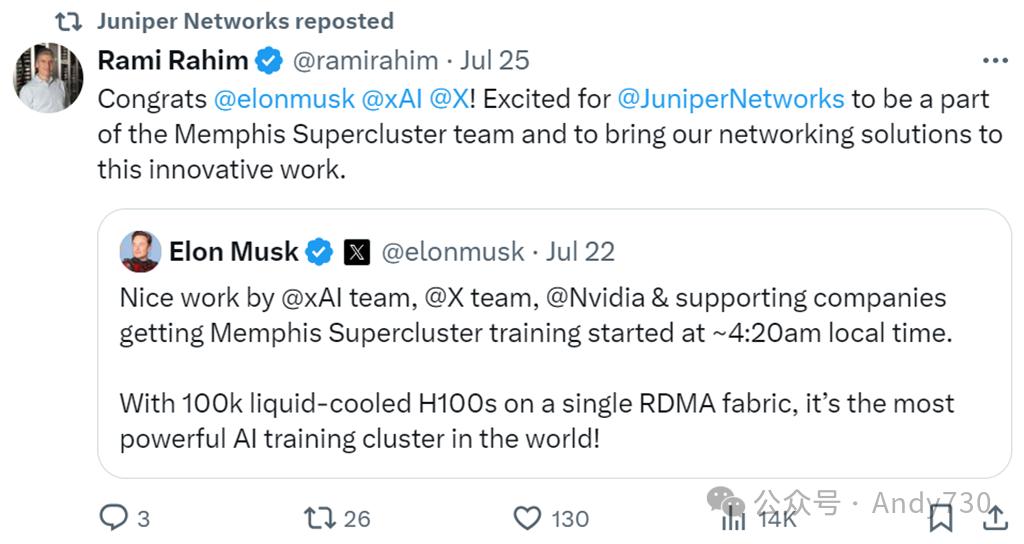Click Rami Rahim's verified badge
The image size is (1024, 544).
tap(268, 61)
